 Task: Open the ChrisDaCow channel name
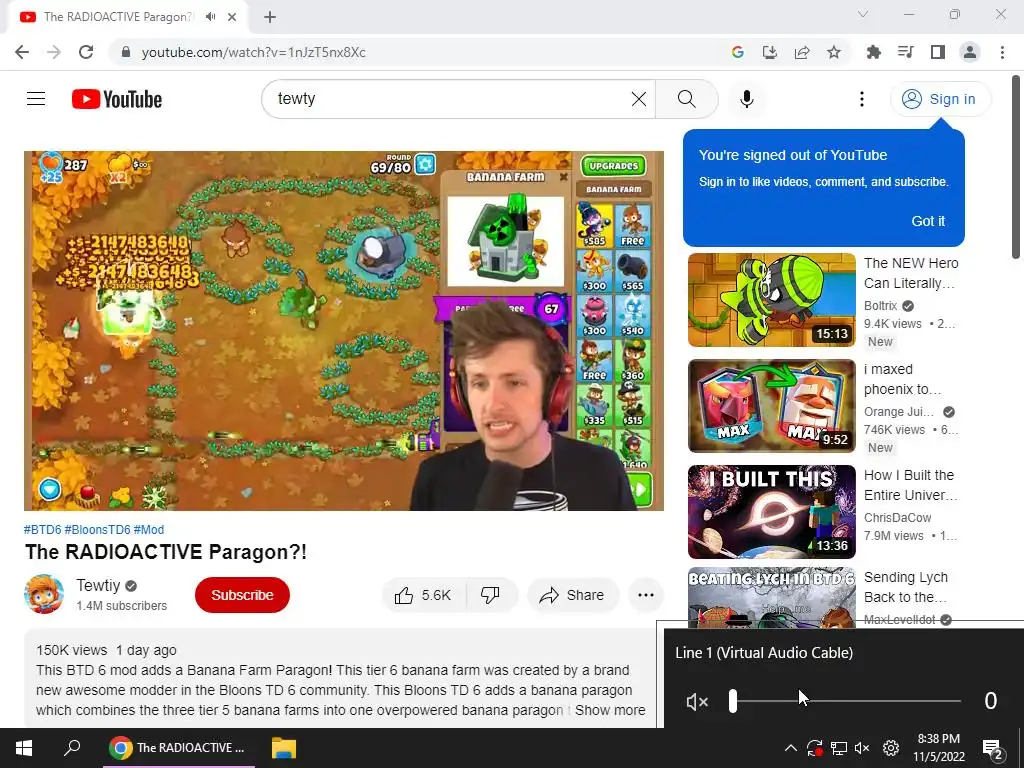(897, 517)
